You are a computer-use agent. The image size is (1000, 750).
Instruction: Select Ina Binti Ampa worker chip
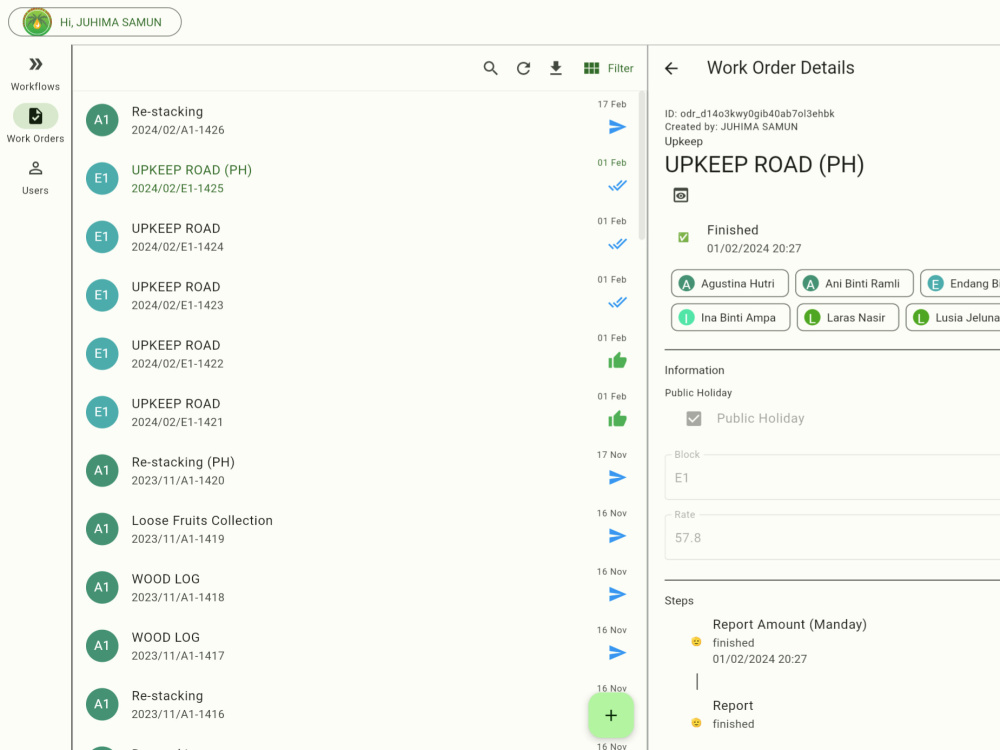pos(730,317)
